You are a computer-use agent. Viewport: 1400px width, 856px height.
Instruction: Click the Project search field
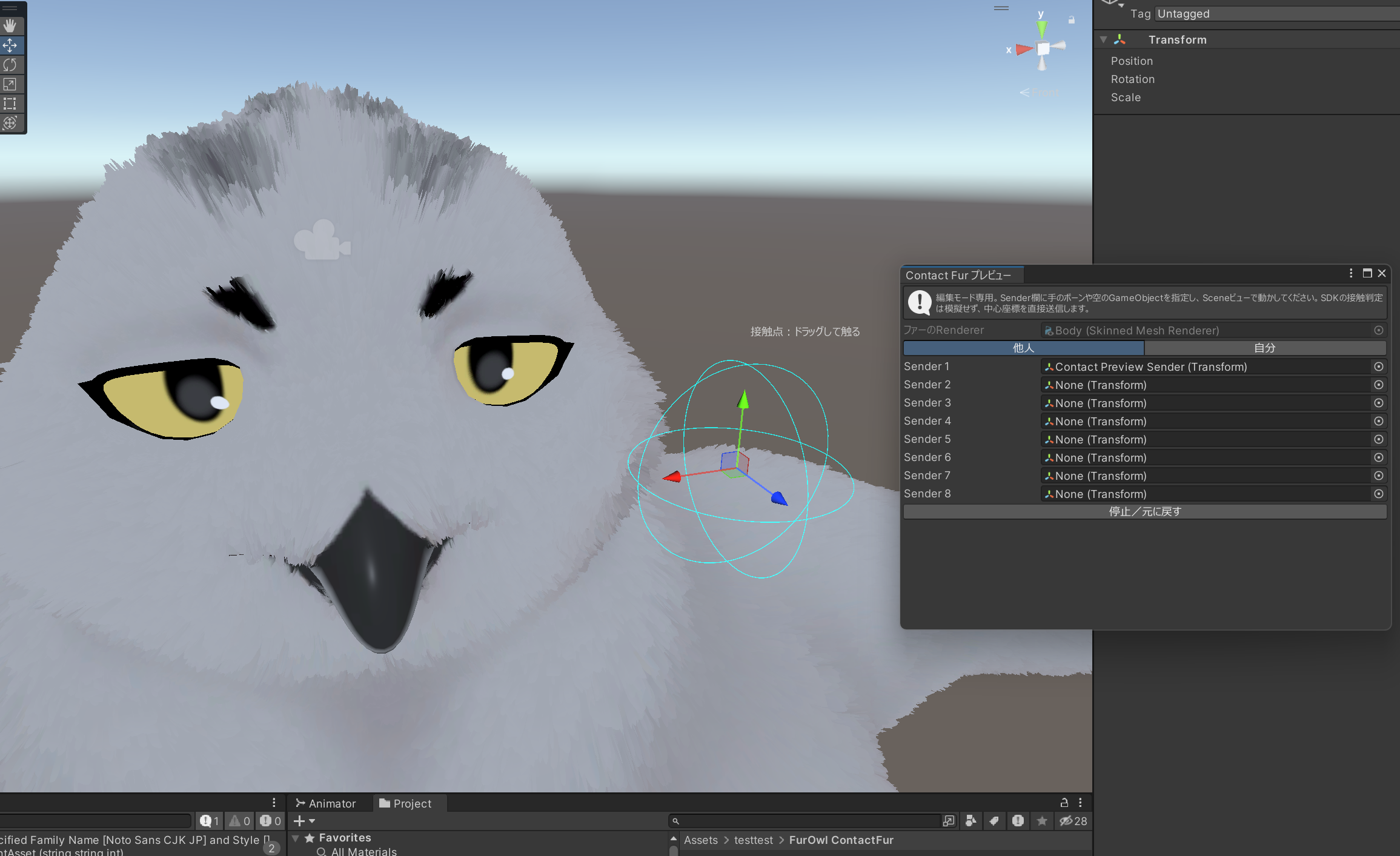pyautogui.click(x=804, y=821)
